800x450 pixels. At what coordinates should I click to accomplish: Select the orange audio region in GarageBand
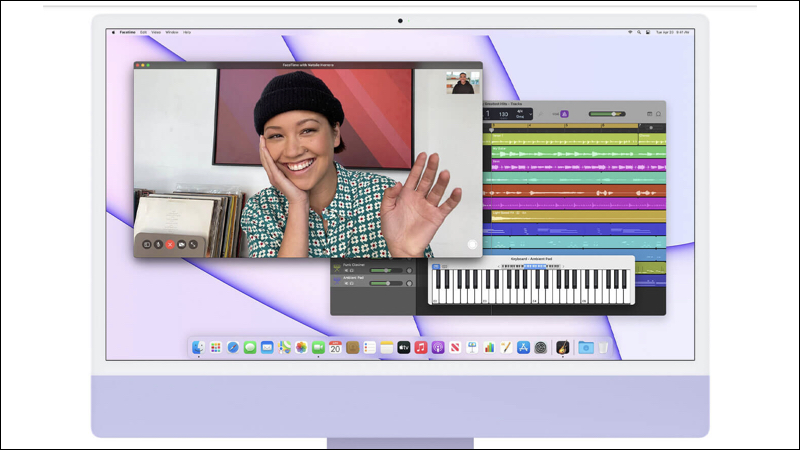tap(574, 191)
